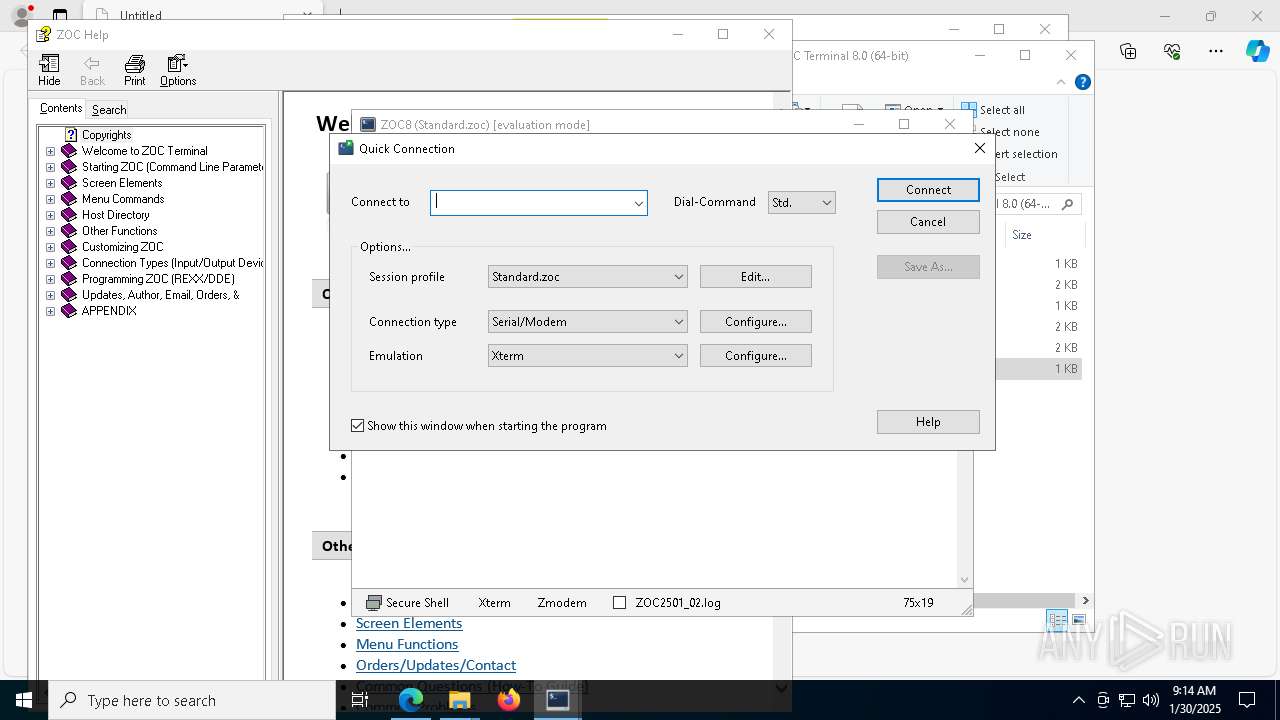Image resolution: width=1280 pixels, height=720 pixels.
Task: Select Host Directory in the help tree
Action: tap(116, 215)
